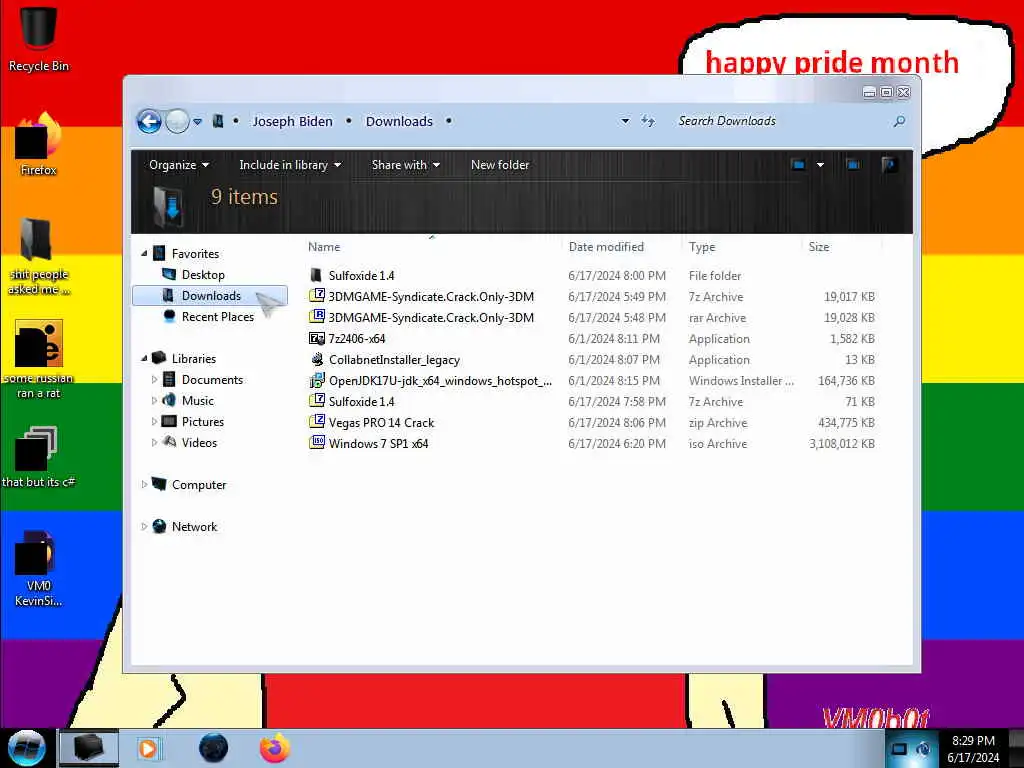Click the Back navigation arrow button
The height and width of the screenshot is (768, 1024).
(x=149, y=121)
